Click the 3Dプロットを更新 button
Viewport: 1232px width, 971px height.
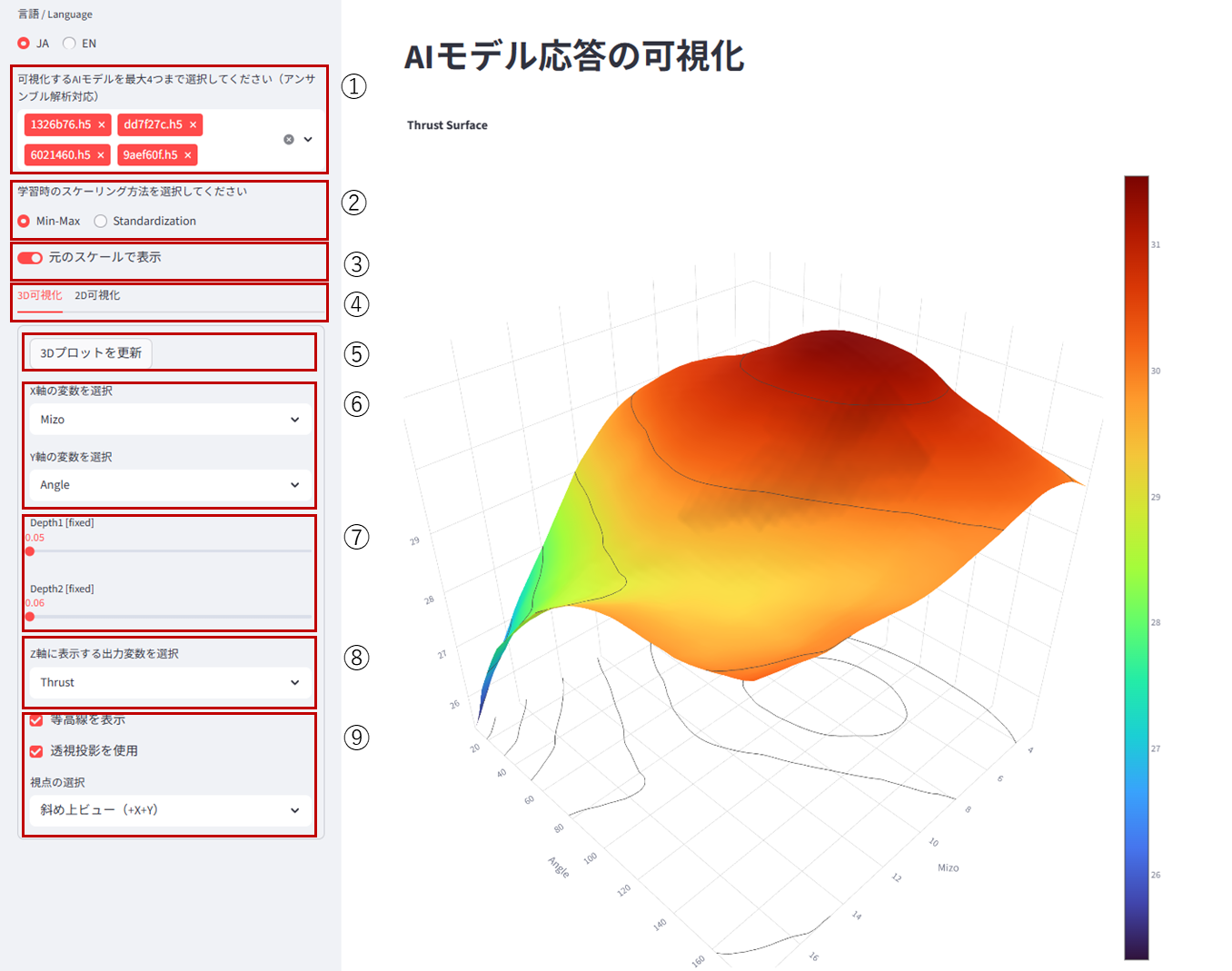91,353
